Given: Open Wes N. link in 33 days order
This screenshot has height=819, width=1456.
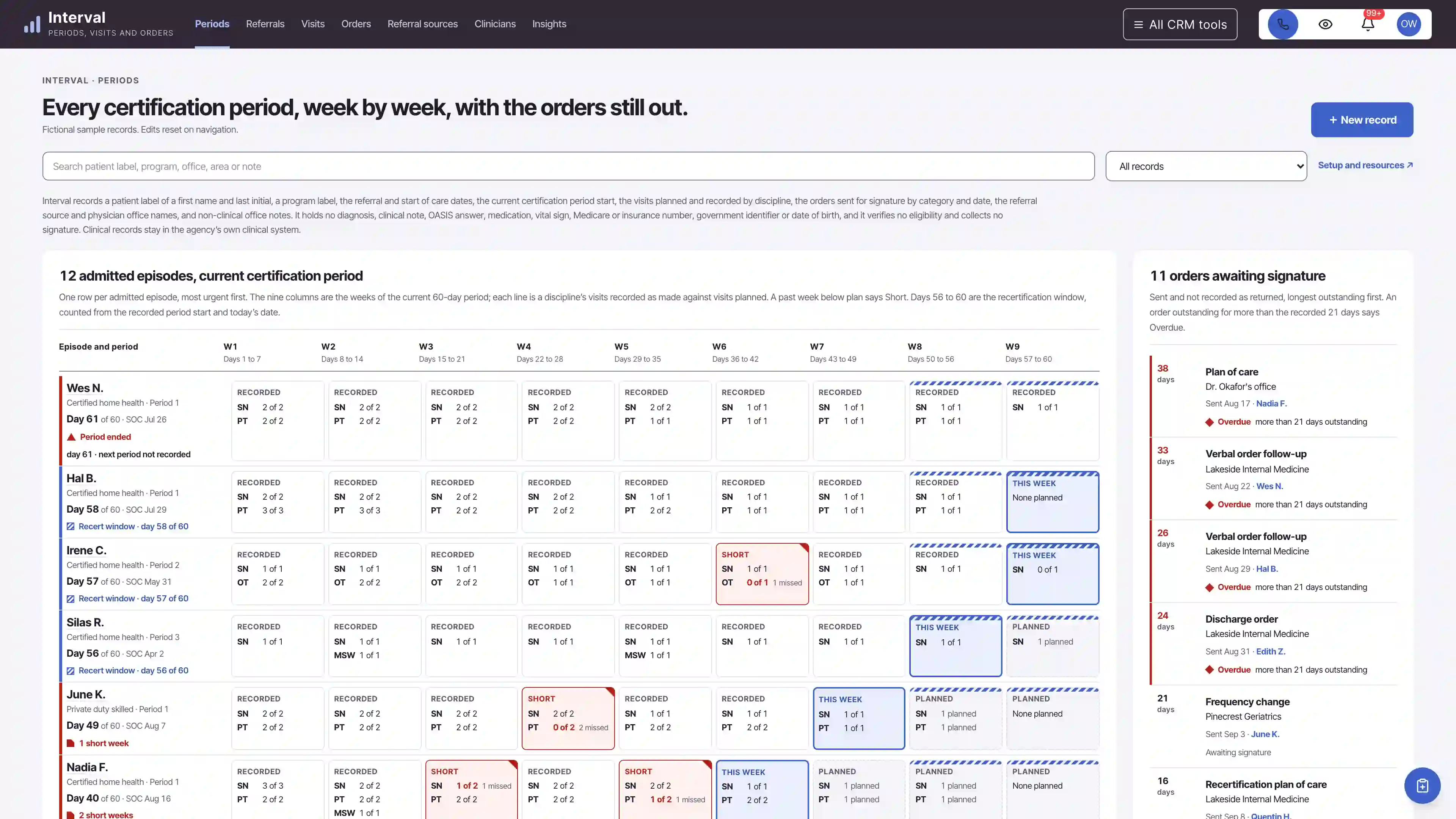Looking at the screenshot, I should 1269,486.
